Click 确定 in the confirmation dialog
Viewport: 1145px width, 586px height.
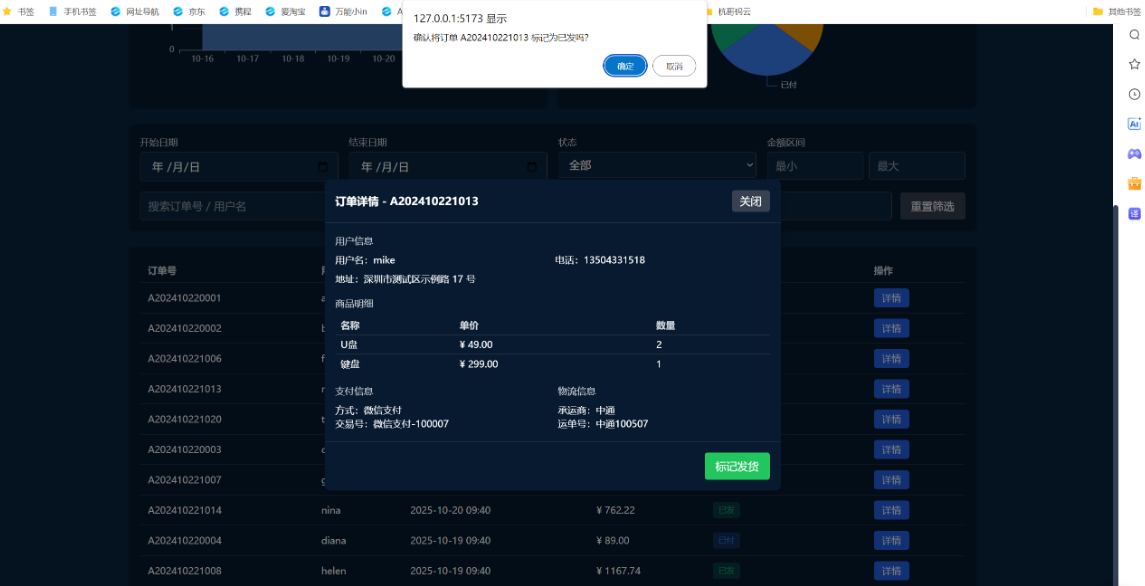(x=625, y=66)
